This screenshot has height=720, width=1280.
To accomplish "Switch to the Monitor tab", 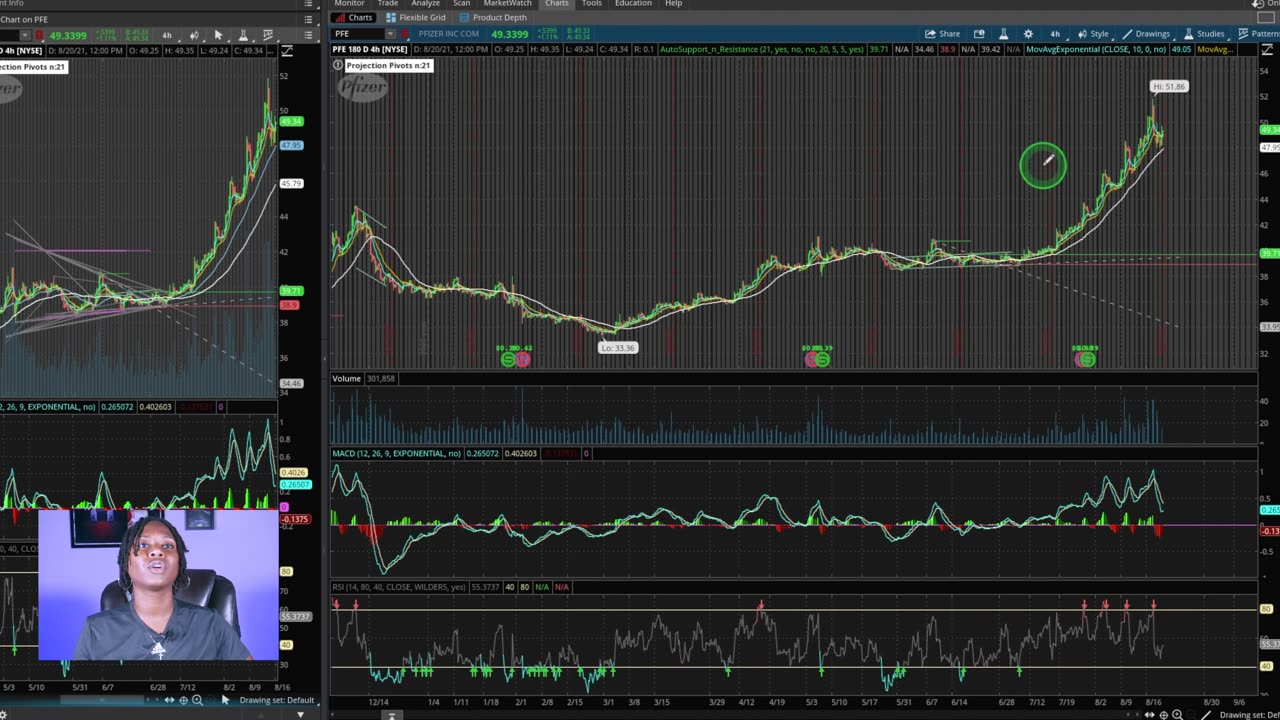I will pos(349,4).
